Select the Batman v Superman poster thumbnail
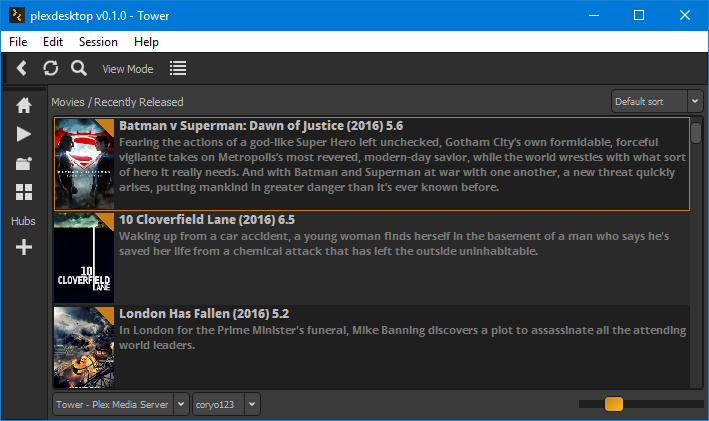 84,164
